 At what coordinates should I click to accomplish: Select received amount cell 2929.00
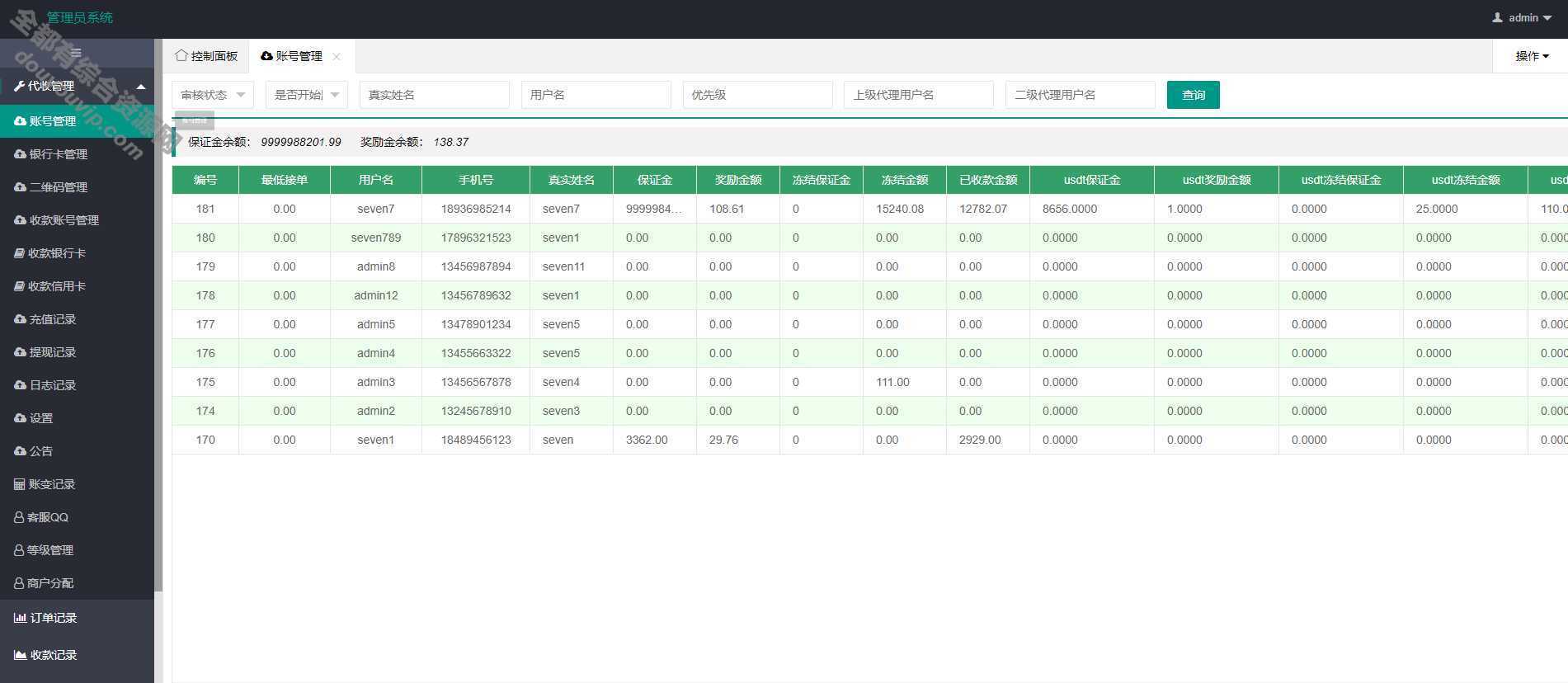(988, 440)
